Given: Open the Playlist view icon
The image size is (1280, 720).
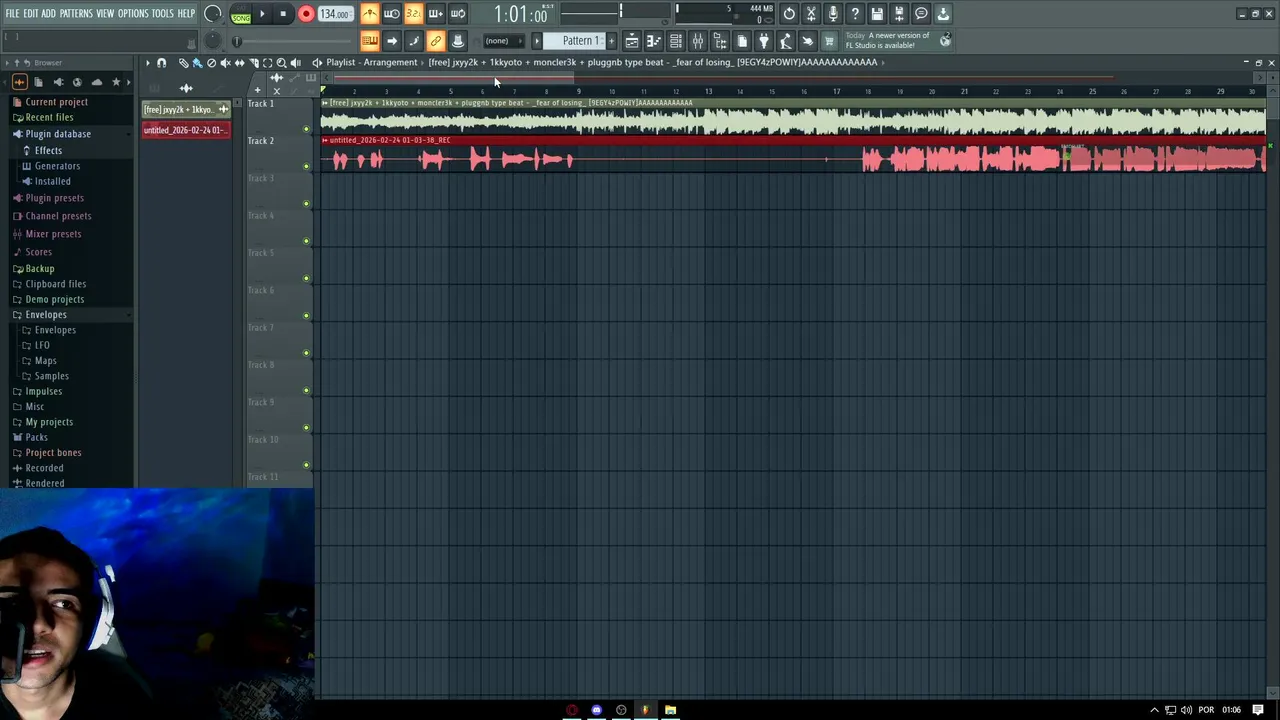Looking at the screenshot, I should click(x=632, y=41).
